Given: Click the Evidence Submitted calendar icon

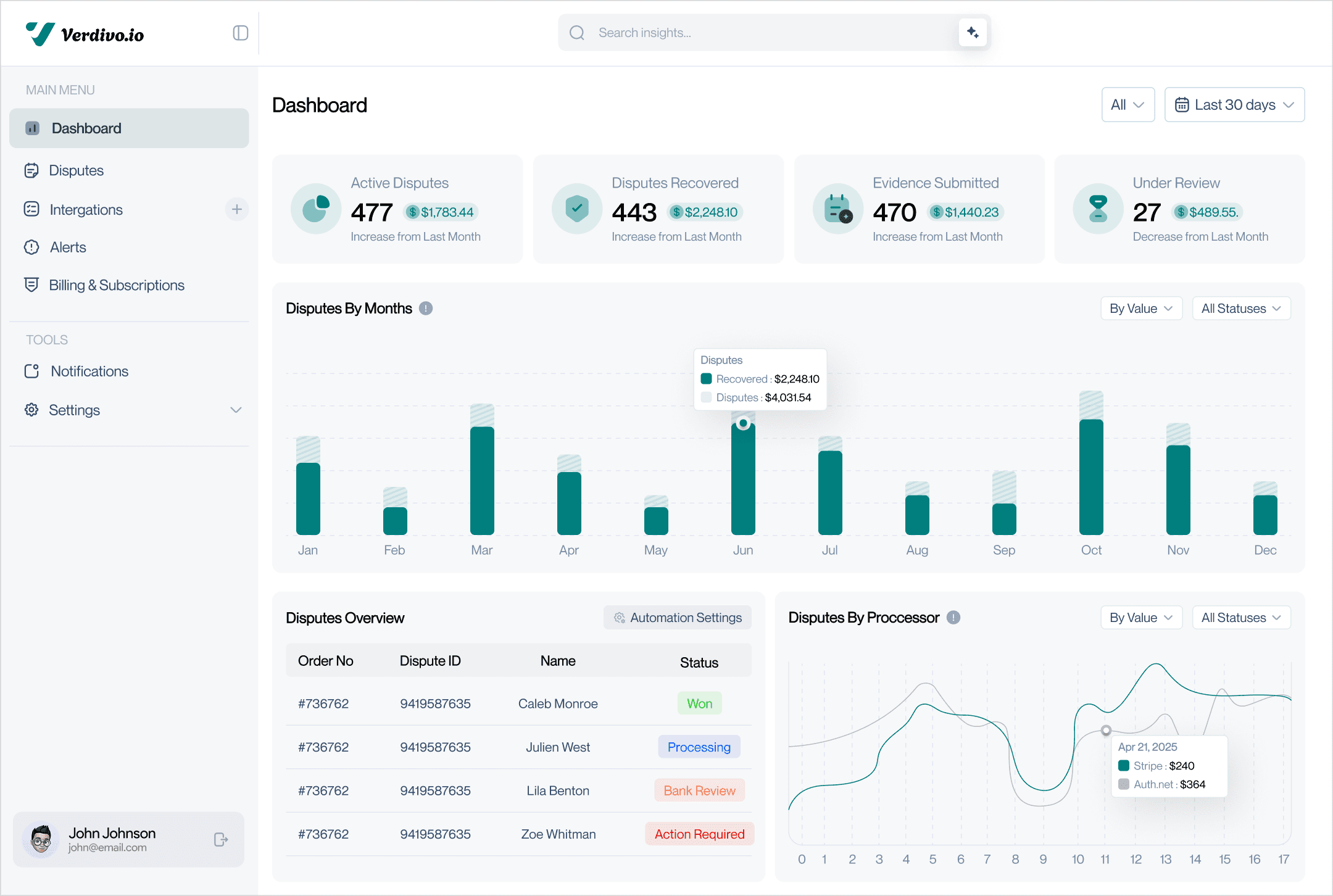Looking at the screenshot, I should (838, 209).
